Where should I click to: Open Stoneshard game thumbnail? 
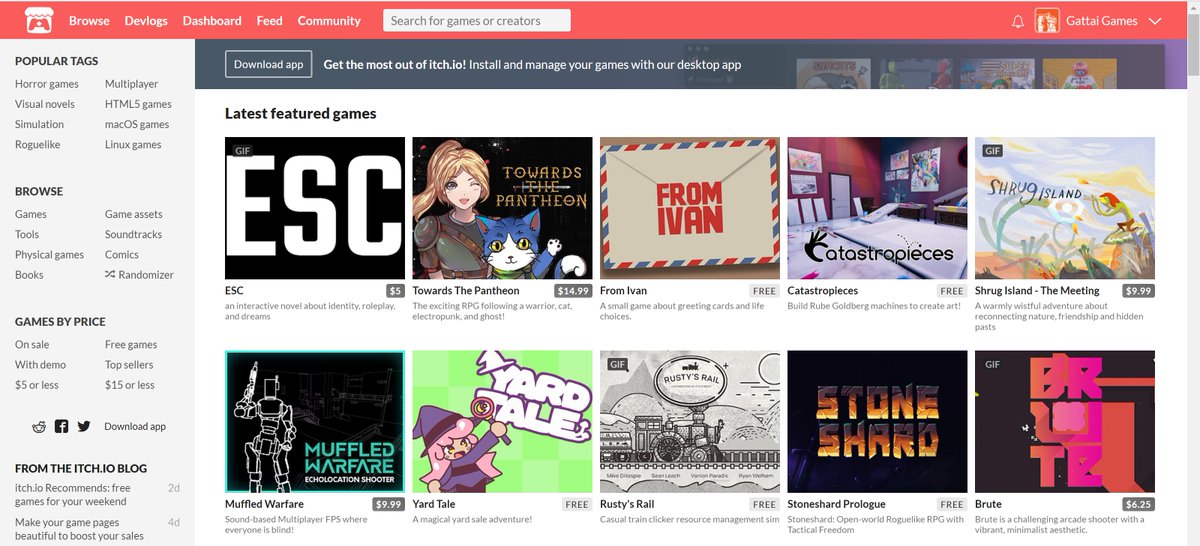[x=877, y=421]
